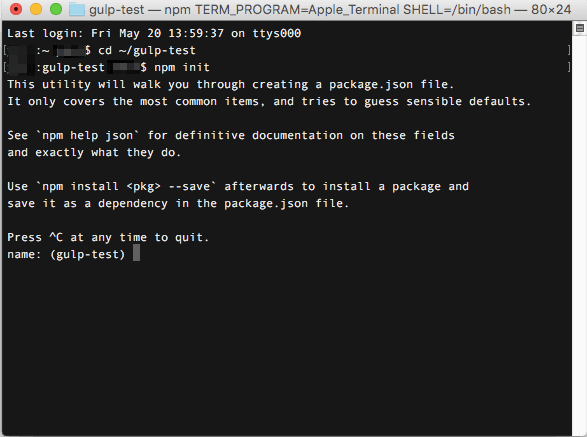Screen dimensions: 587x437
Task: Click the right bracket mark on the cd command line
Action: (x=569, y=50)
